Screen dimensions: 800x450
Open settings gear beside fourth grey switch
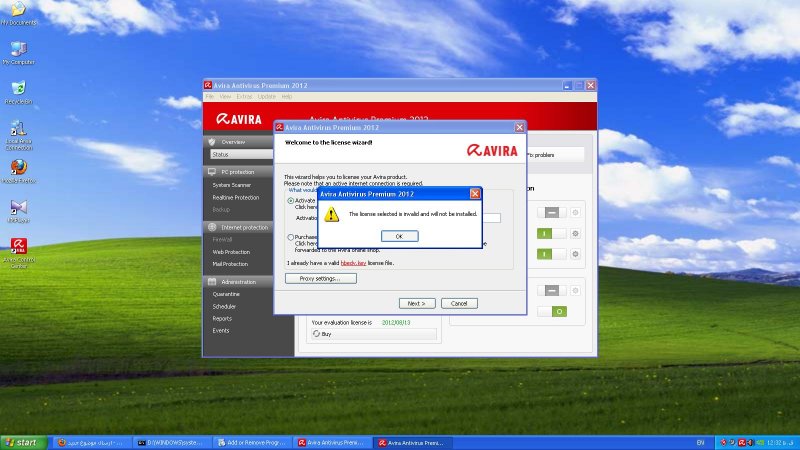pos(575,291)
